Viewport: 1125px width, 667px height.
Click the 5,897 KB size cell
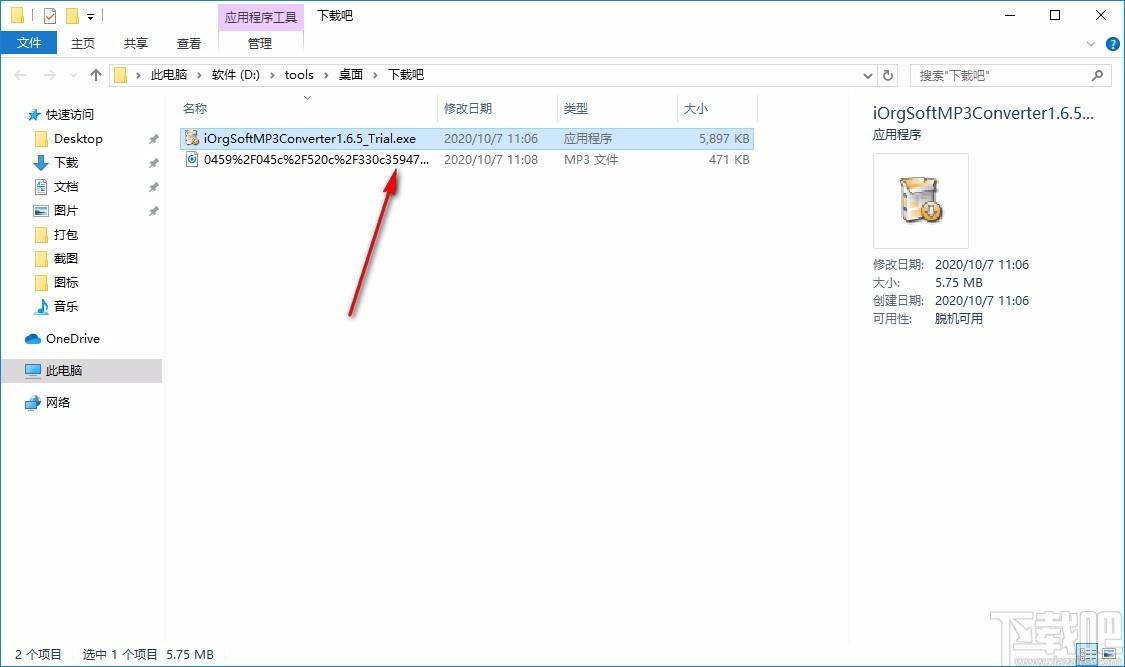pos(724,138)
